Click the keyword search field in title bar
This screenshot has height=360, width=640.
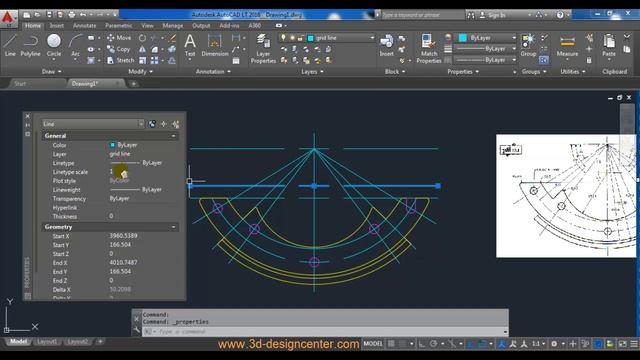pos(422,15)
